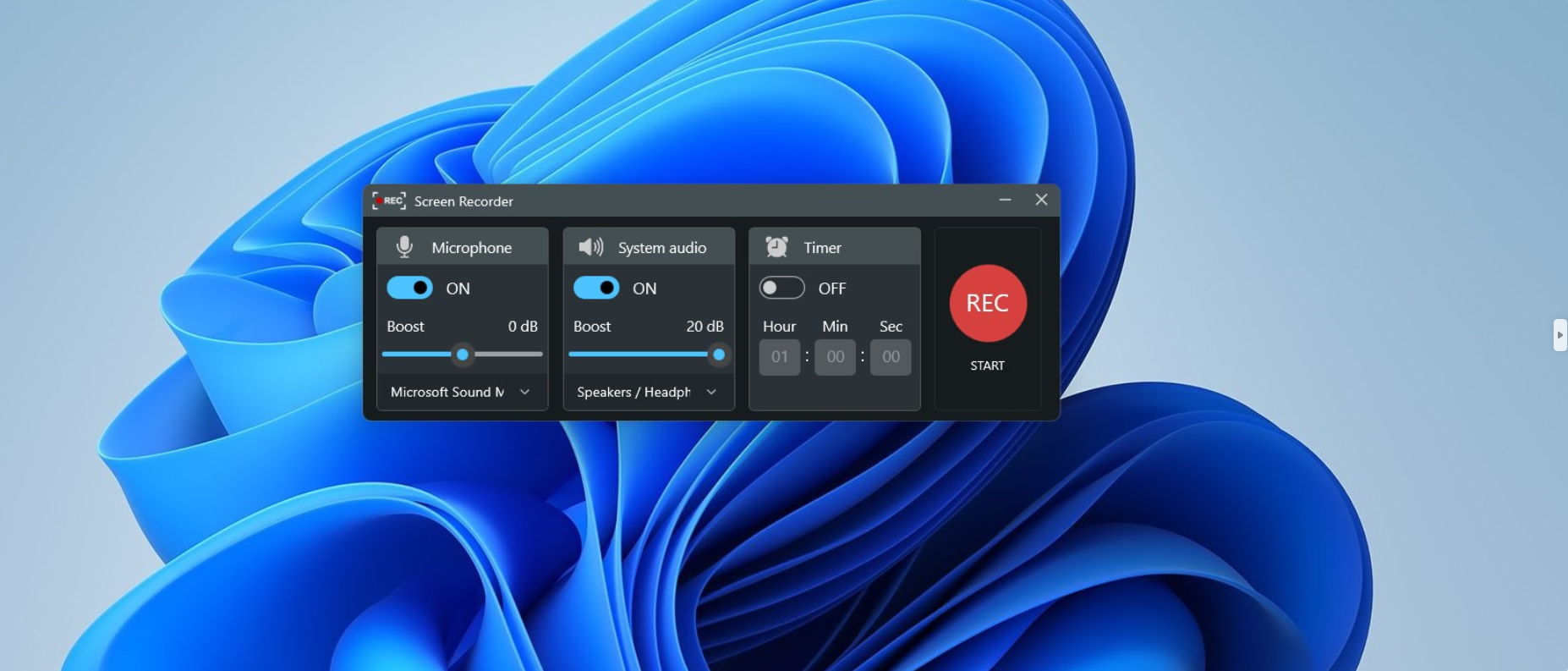Turn off the Microphone toggle
Screen dimensions: 1568x671
409,288
